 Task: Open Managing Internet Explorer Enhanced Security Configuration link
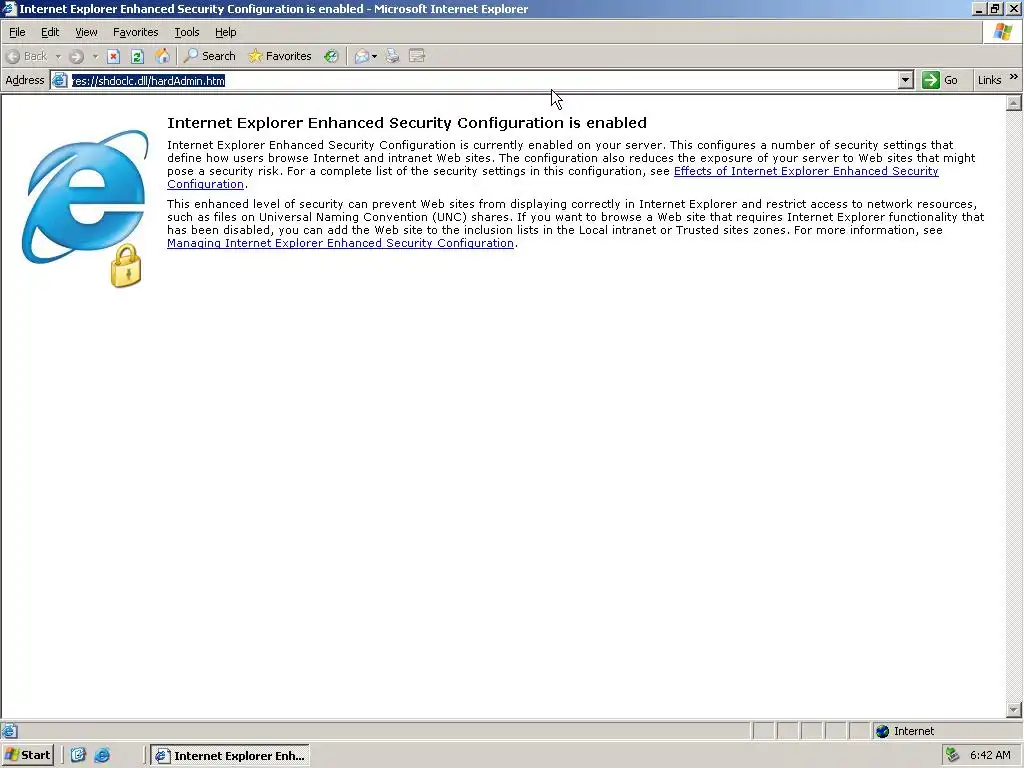pyautogui.click(x=340, y=243)
